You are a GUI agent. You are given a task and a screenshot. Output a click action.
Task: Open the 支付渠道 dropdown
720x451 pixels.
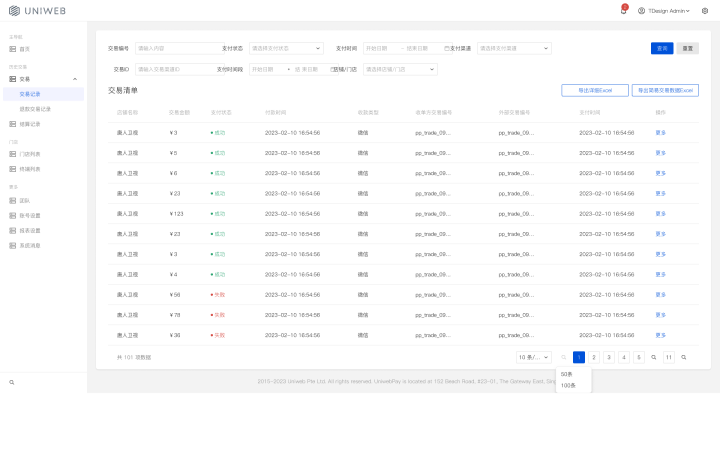click(x=514, y=48)
